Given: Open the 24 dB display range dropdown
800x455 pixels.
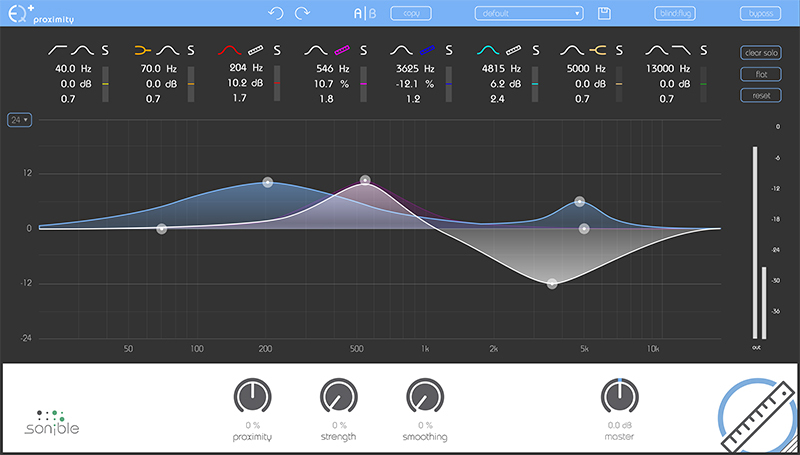Looking at the screenshot, I should click(18, 120).
